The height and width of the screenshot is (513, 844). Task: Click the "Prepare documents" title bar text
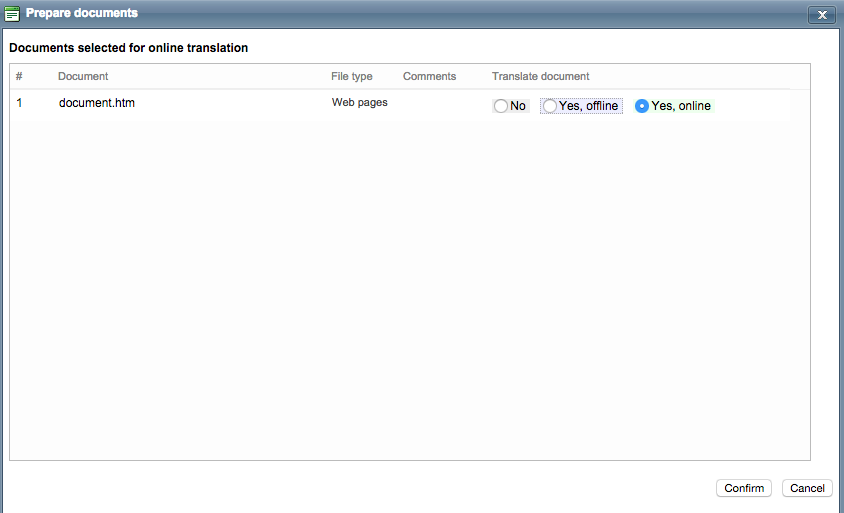pyautogui.click(x=82, y=13)
